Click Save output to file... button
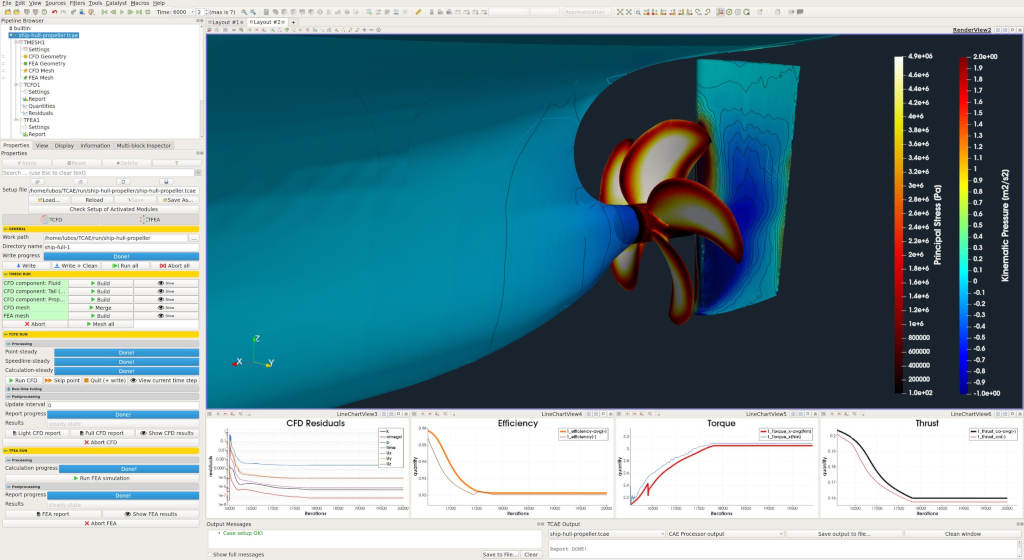 (x=844, y=534)
